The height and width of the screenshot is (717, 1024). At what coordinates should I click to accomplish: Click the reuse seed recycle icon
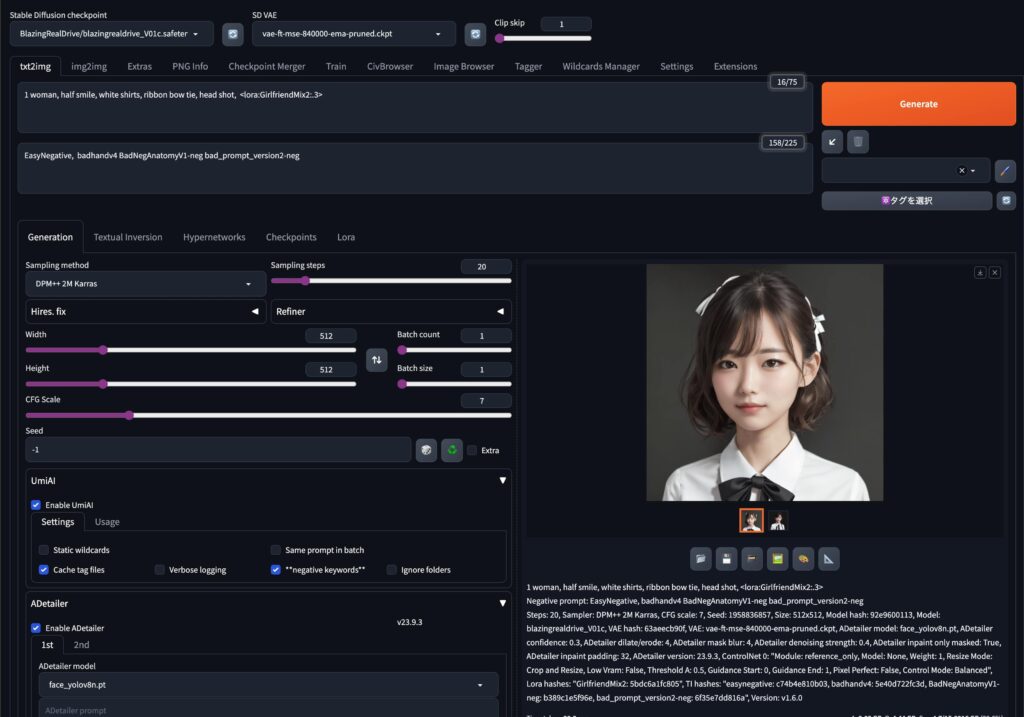452,450
